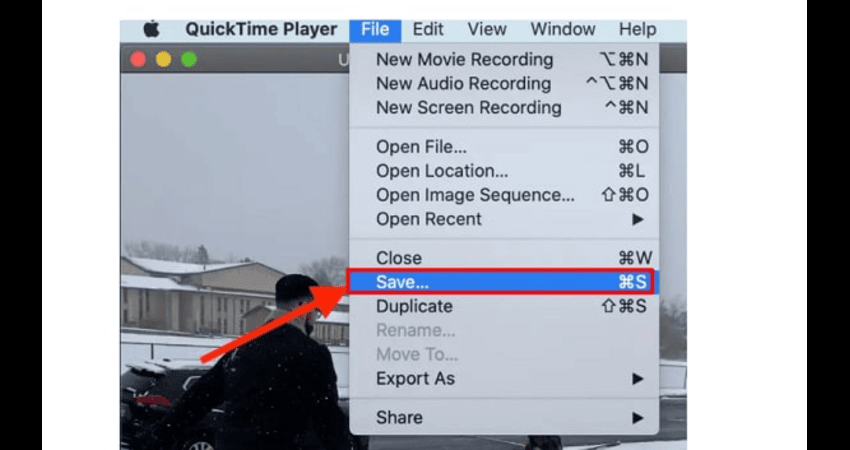Close the open File menu

pyautogui.click(x=375, y=30)
